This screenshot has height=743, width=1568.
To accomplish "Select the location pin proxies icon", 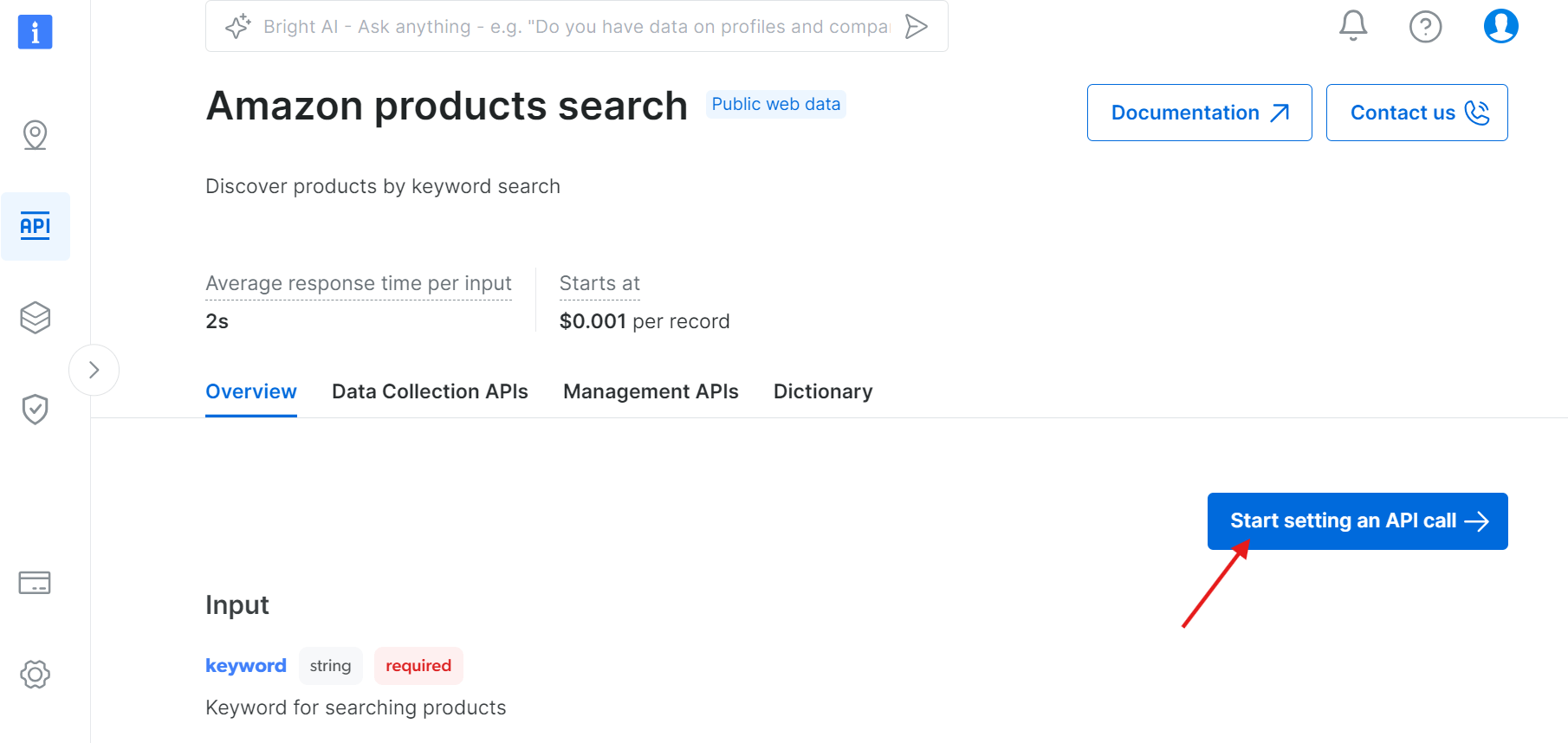I will [35, 135].
